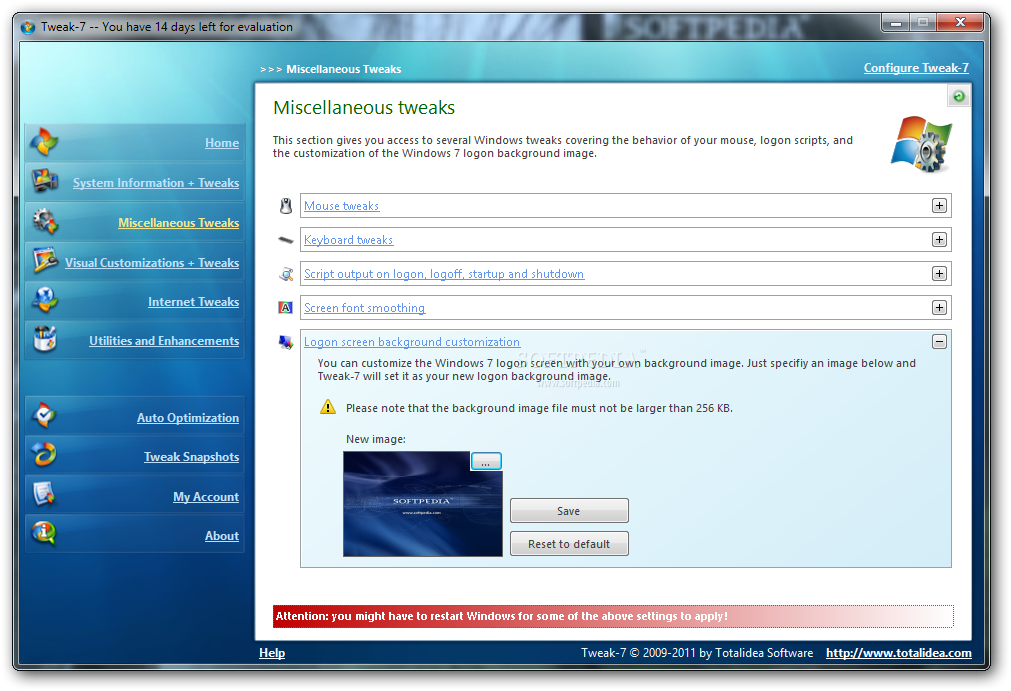Click the 'Miscellaneous tweaks' heading

click(364, 108)
